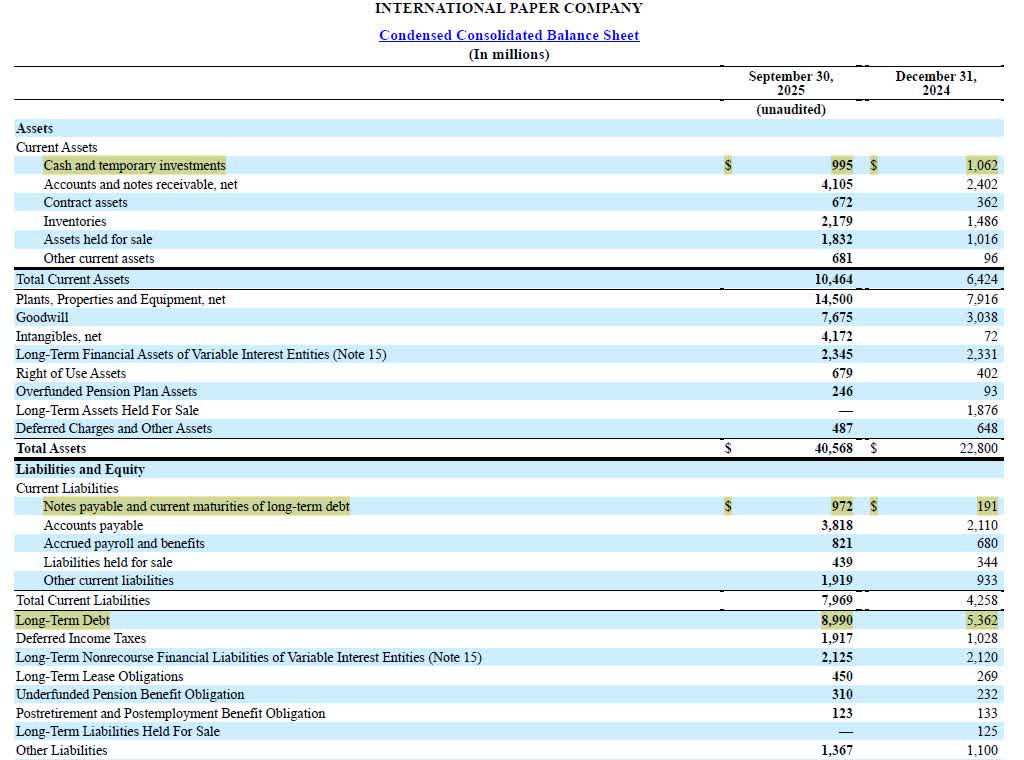Select the Right of Use Assets row
Image resolution: width=1024 pixels, height=760 pixels.
[x=71, y=373]
